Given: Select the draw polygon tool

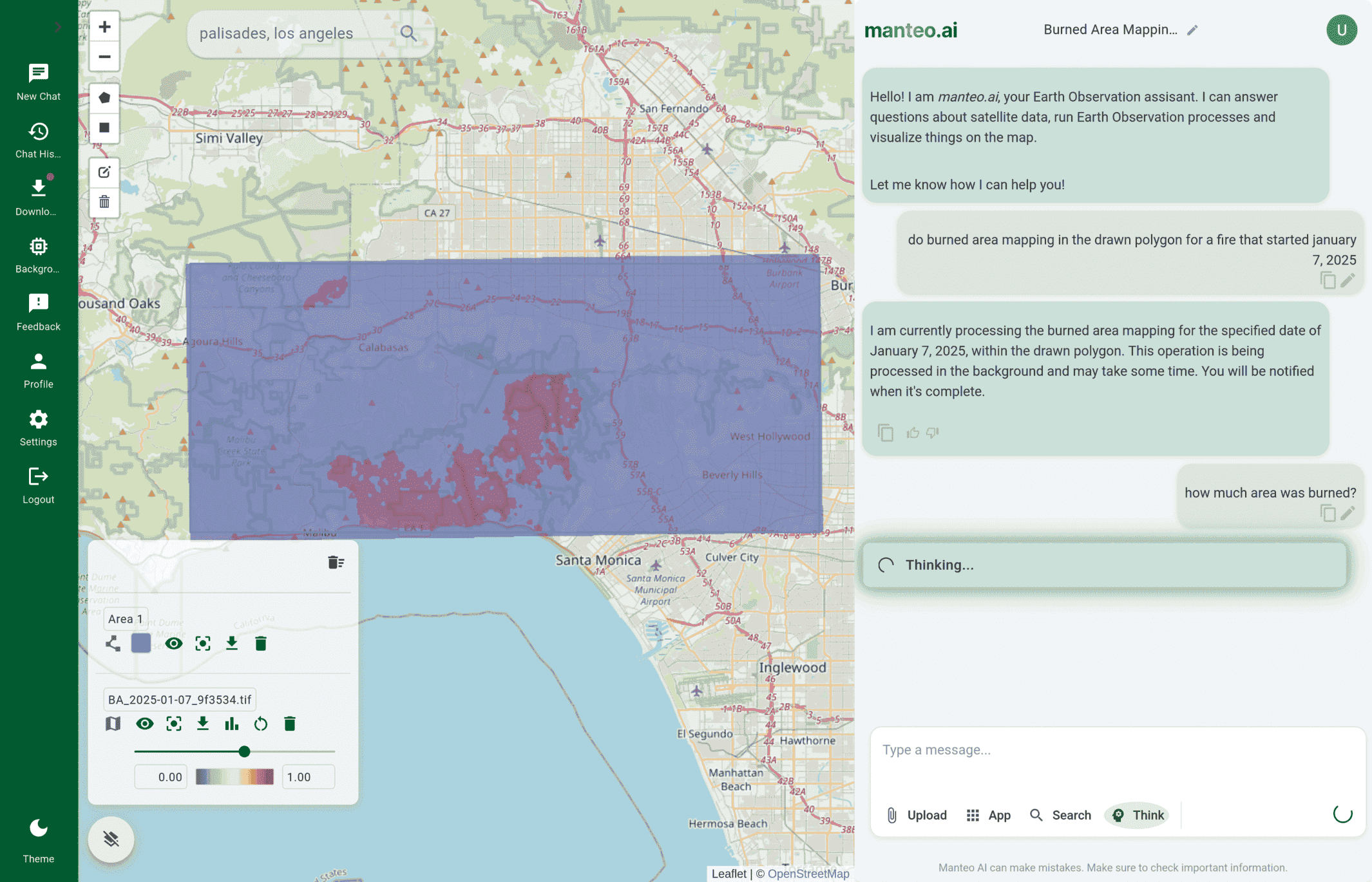Looking at the screenshot, I should (104, 98).
